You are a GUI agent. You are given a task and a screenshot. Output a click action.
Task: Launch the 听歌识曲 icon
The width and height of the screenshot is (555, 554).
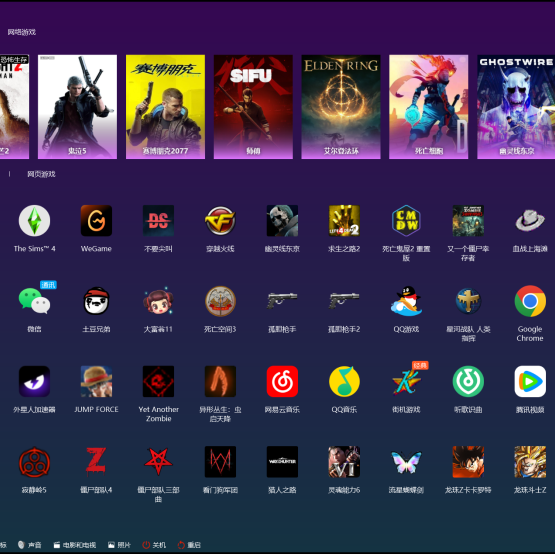pyautogui.click(x=468, y=381)
